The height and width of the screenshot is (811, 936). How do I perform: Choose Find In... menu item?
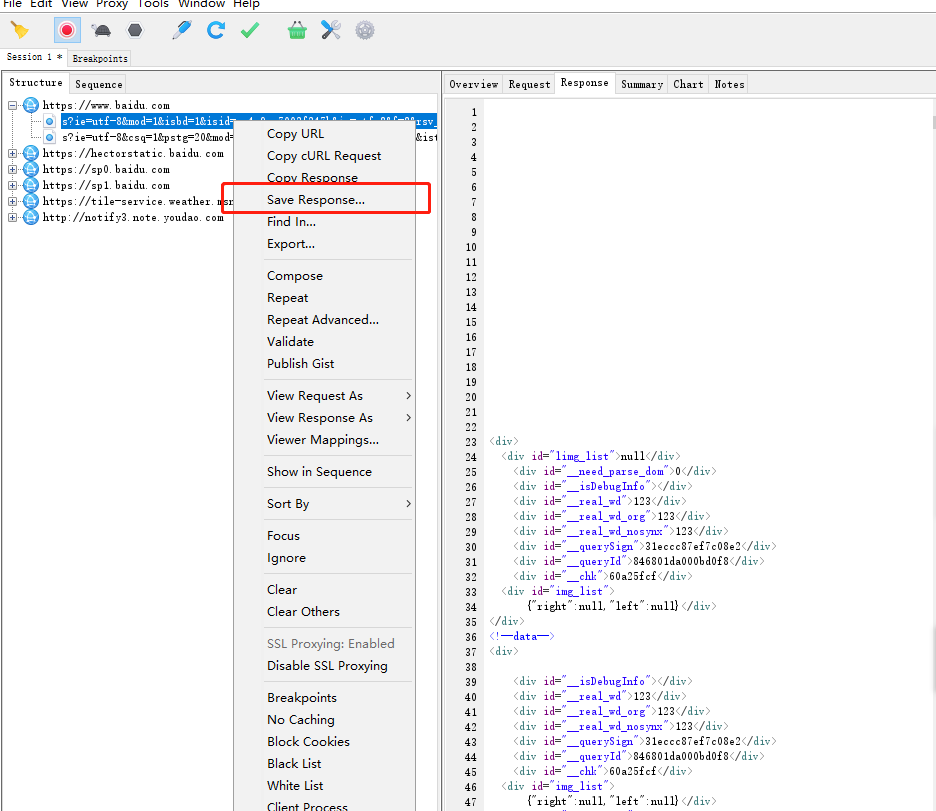[x=324, y=222]
